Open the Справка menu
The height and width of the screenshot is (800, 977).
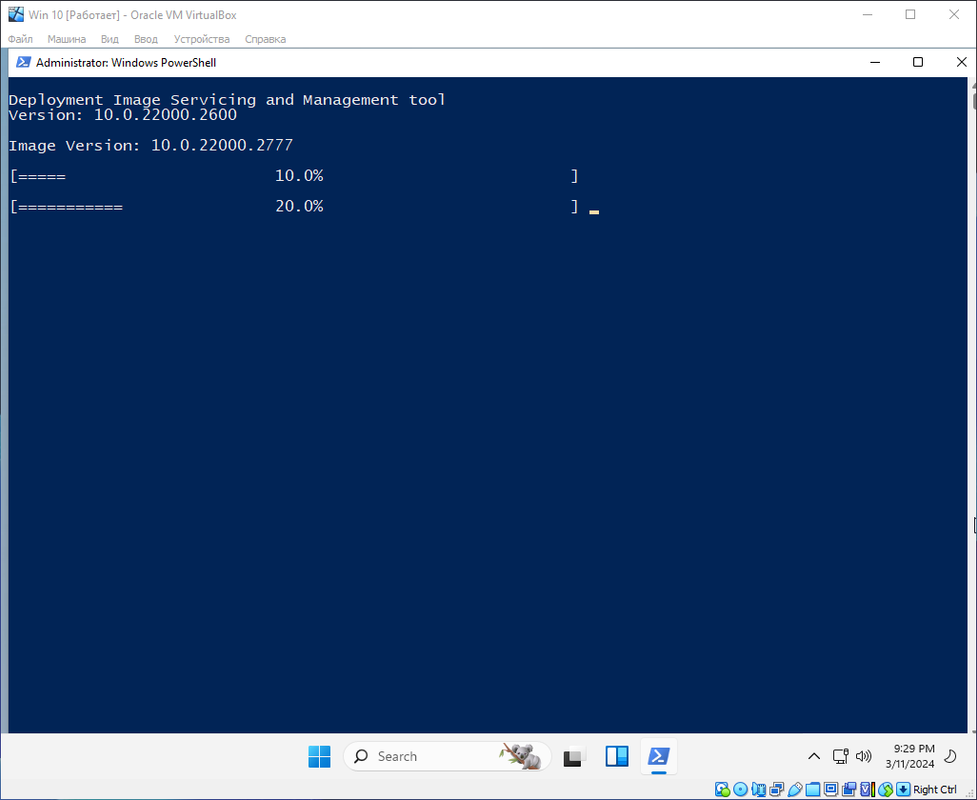265,39
